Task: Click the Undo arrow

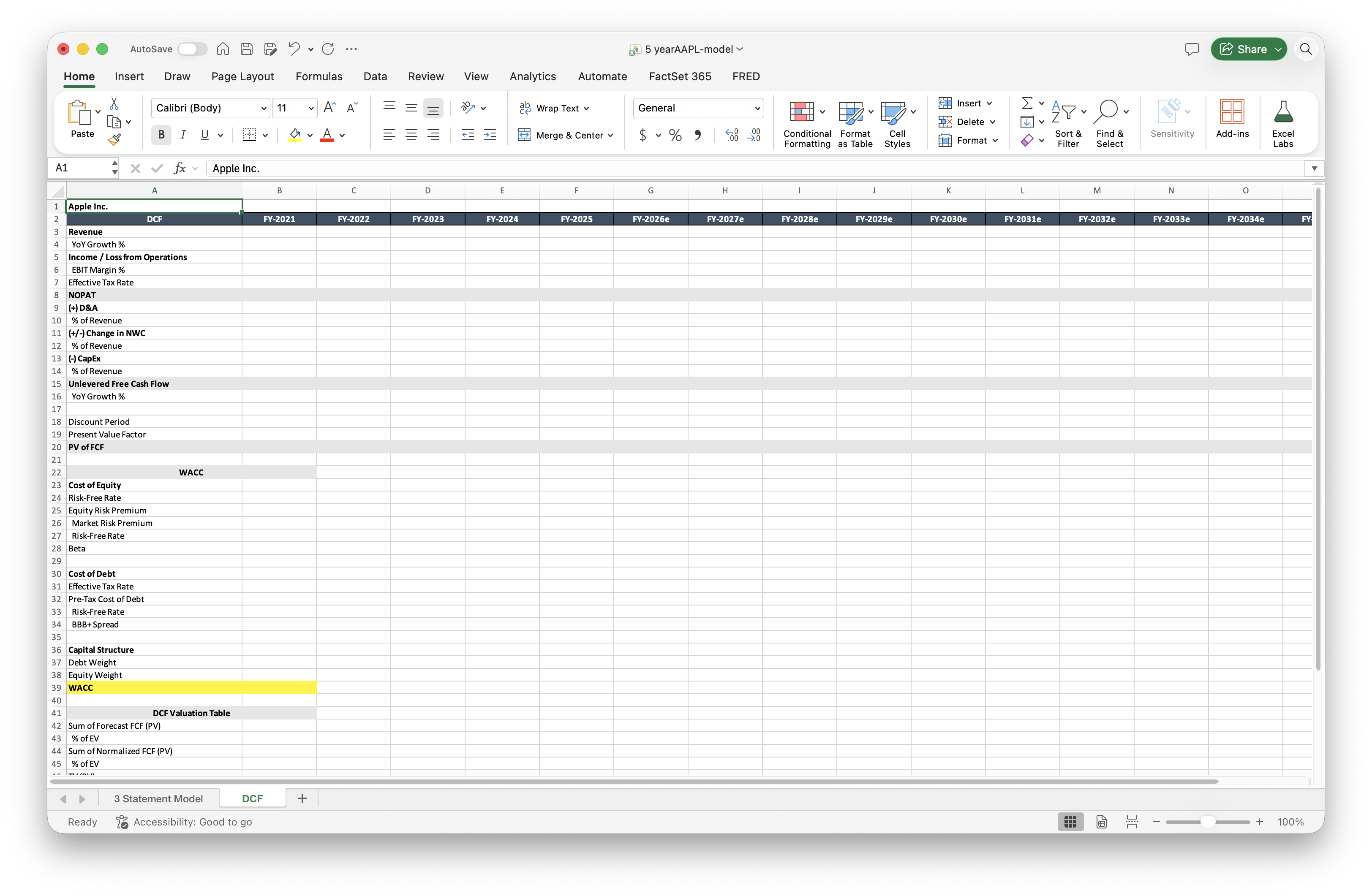Action: click(294, 49)
